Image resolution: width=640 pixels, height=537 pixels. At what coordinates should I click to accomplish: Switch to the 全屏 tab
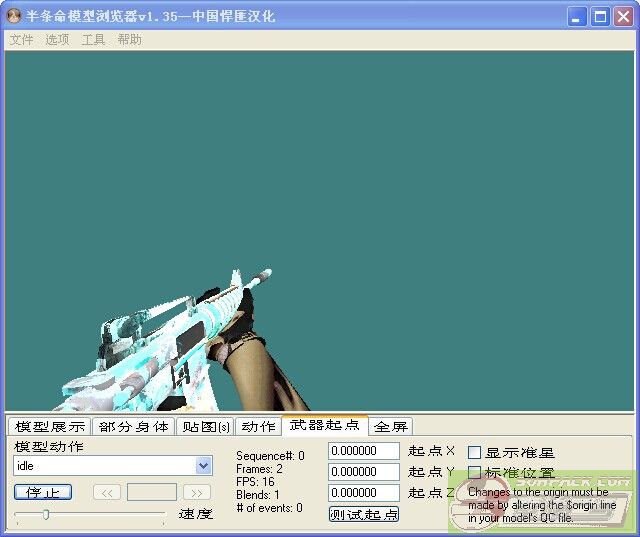coord(390,427)
